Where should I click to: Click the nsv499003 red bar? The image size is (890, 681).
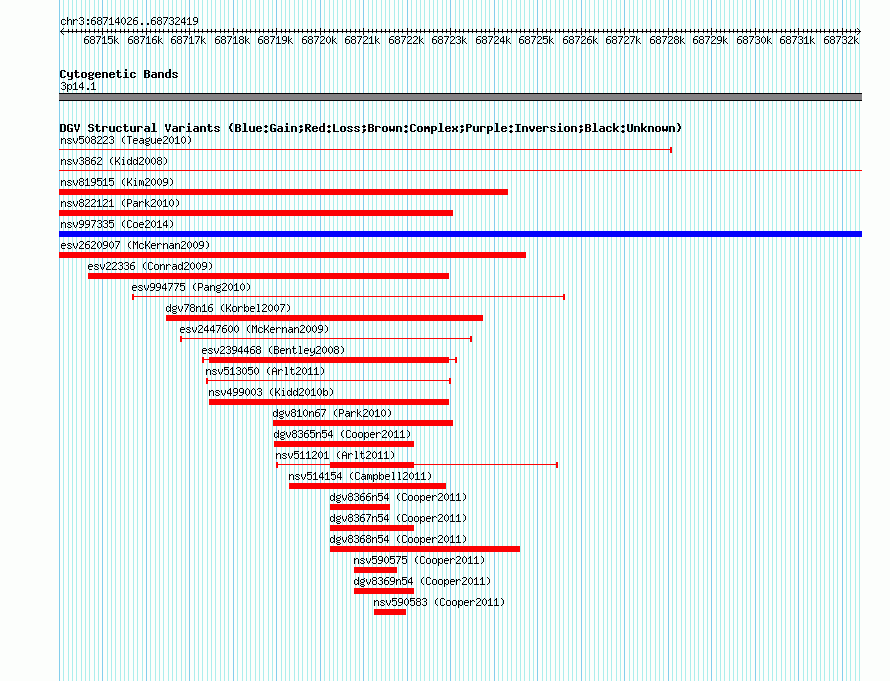click(329, 402)
